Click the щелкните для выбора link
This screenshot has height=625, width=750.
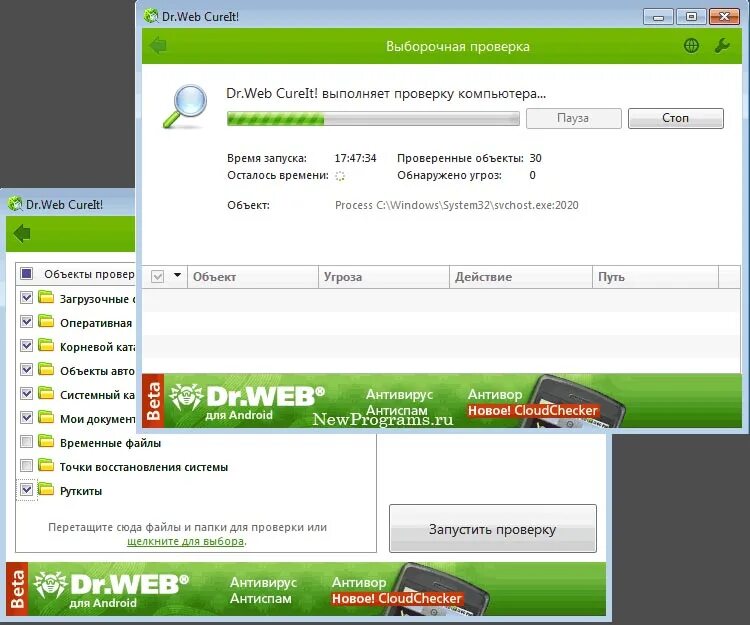tap(186, 541)
